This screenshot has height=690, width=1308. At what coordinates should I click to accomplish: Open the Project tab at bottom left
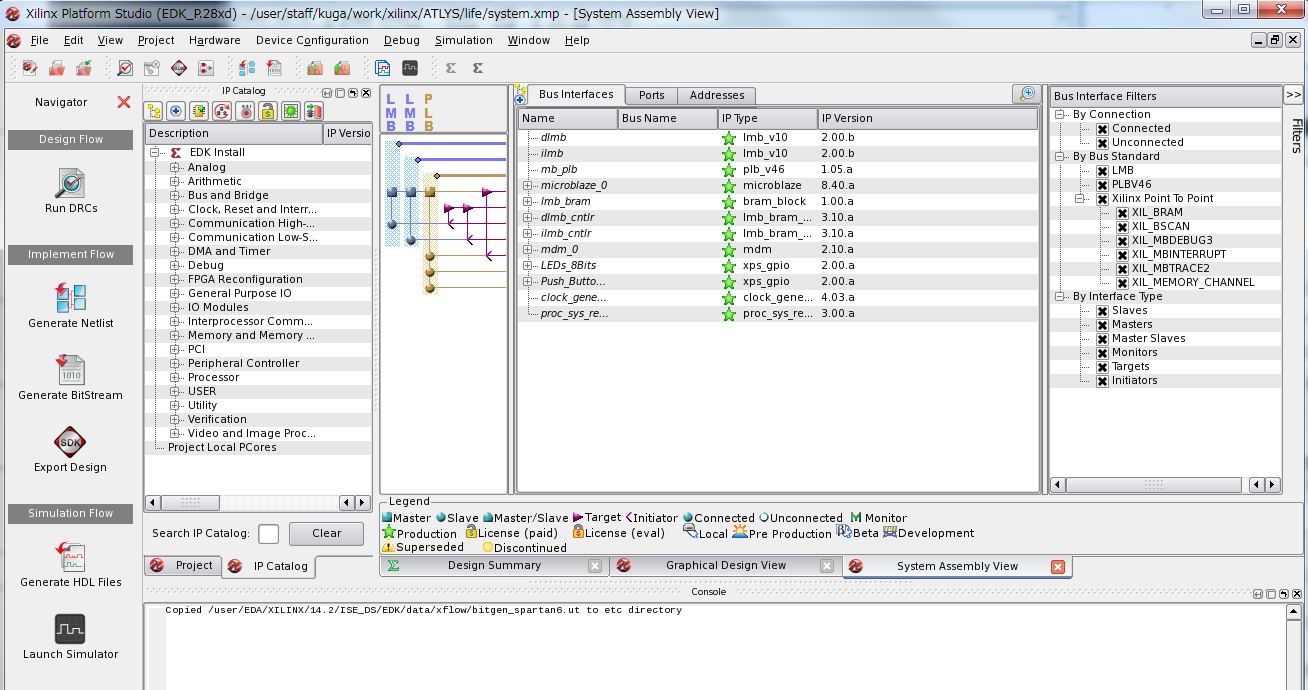coord(183,566)
